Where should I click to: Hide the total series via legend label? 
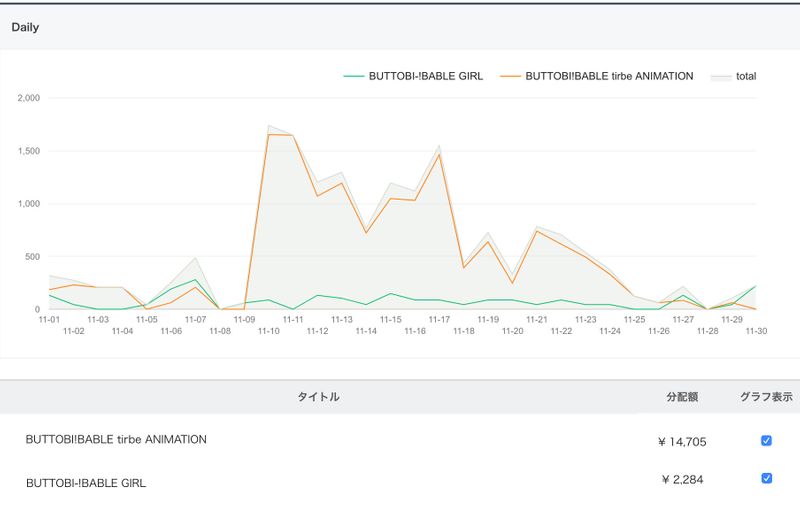coord(745,76)
